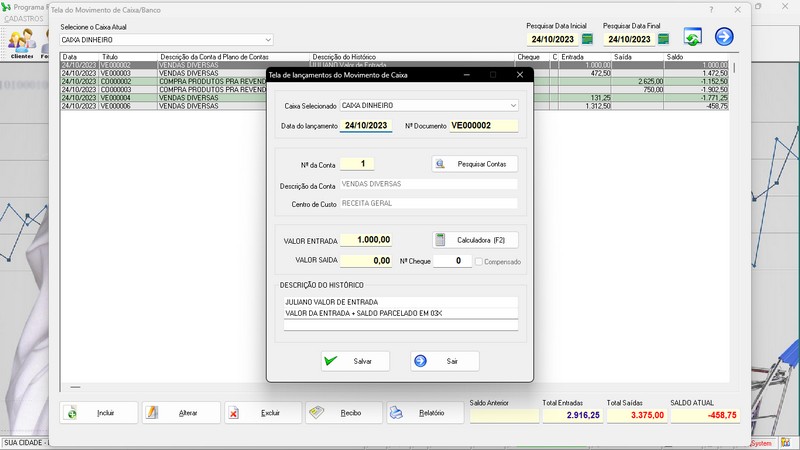Toggle the Compensado checkbox
This screenshot has width=800, height=450.
point(479,262)
